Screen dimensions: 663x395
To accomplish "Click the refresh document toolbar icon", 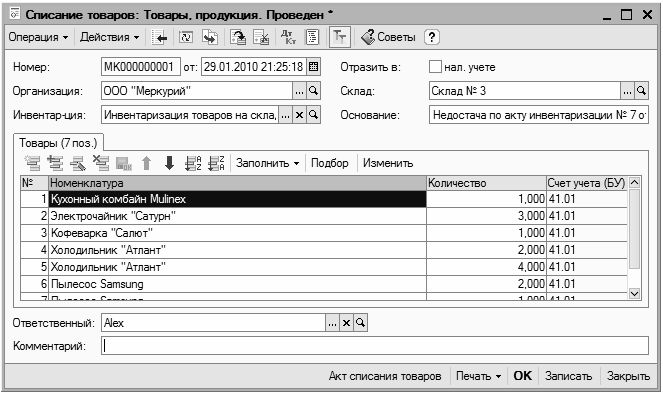I will click(186, 37).
